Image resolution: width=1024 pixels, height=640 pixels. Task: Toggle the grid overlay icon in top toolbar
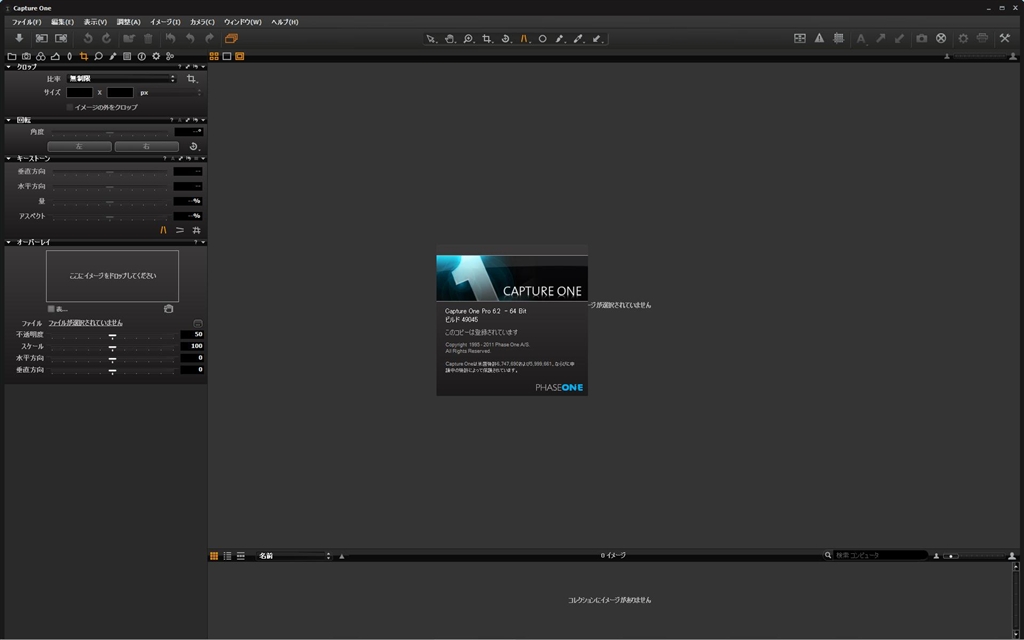point(839,39)
